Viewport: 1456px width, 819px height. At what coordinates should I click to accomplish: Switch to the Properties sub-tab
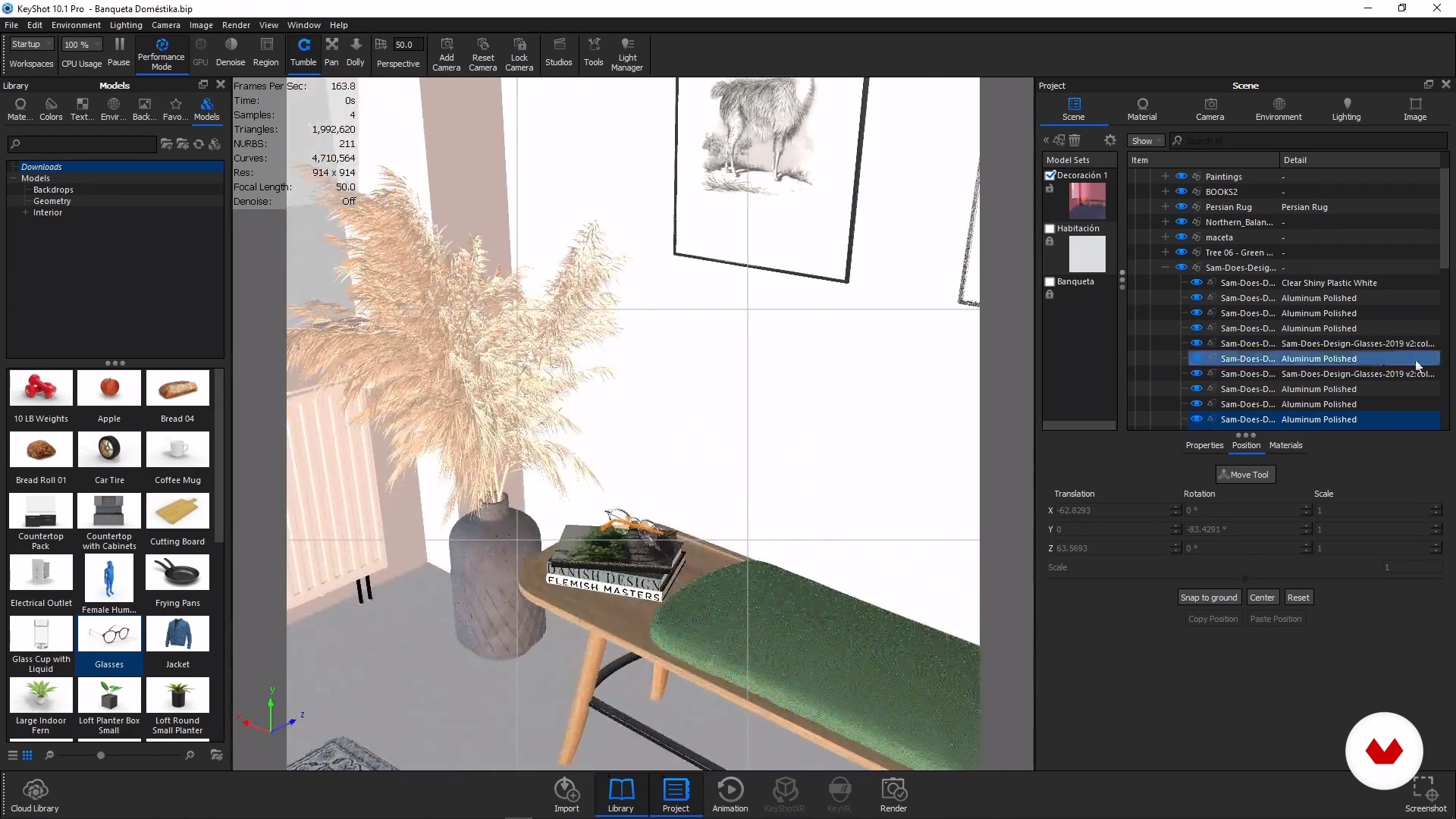pos(1204,445)
